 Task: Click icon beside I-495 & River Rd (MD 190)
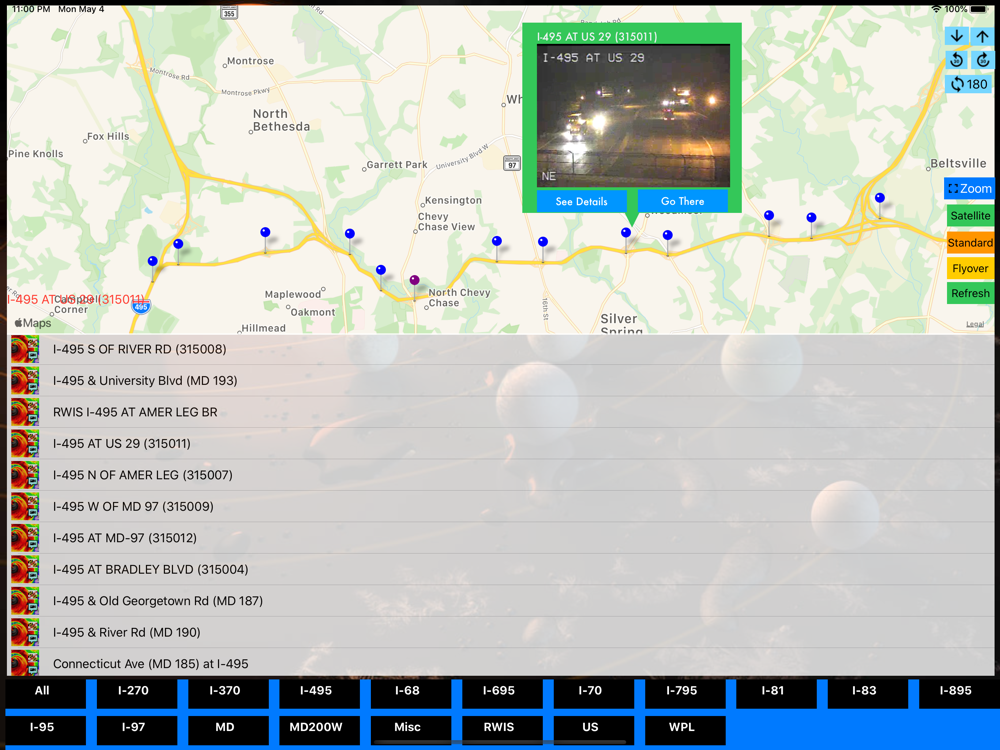(x=25, y=632)
